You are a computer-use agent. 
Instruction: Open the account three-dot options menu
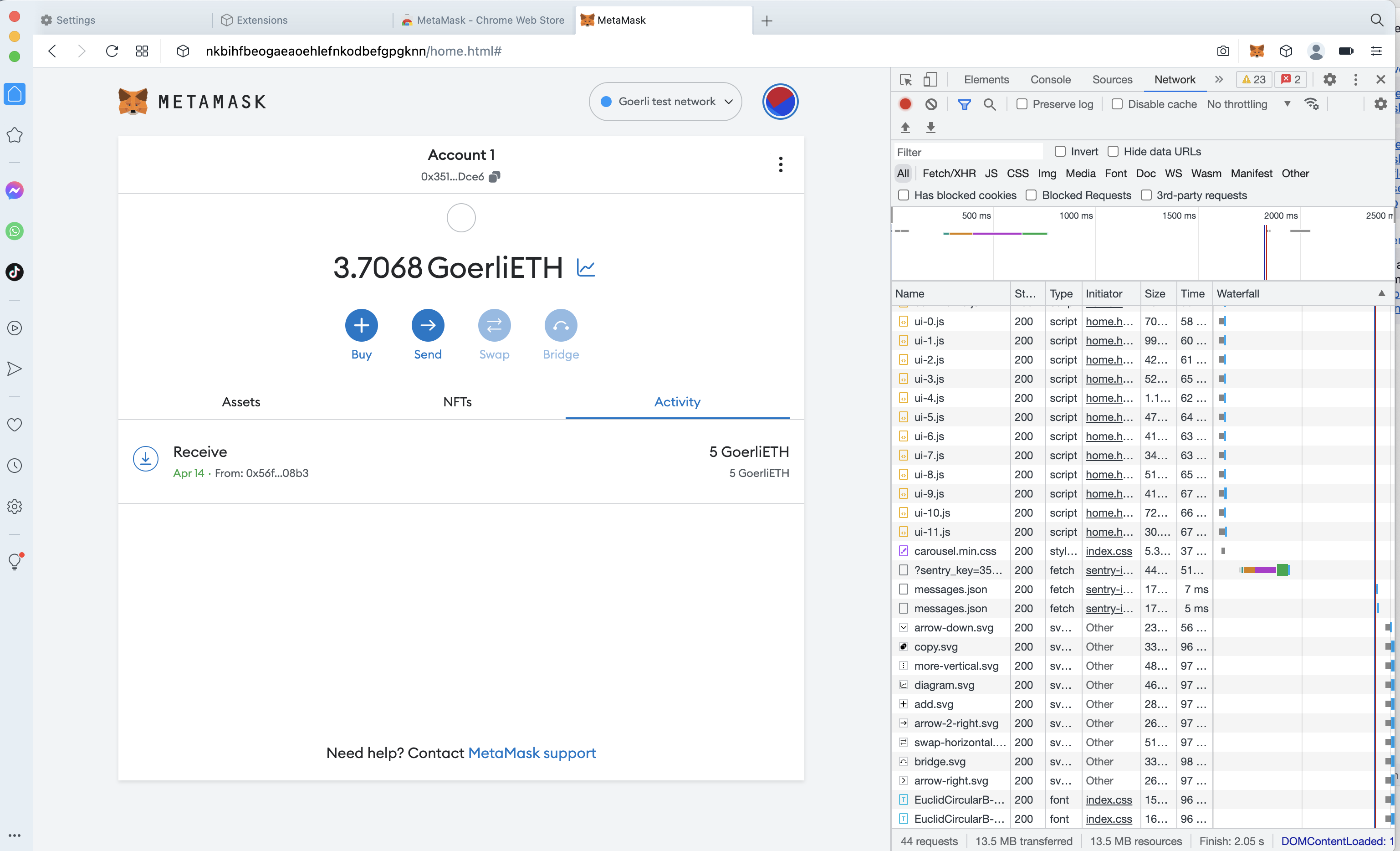point(781,164)
